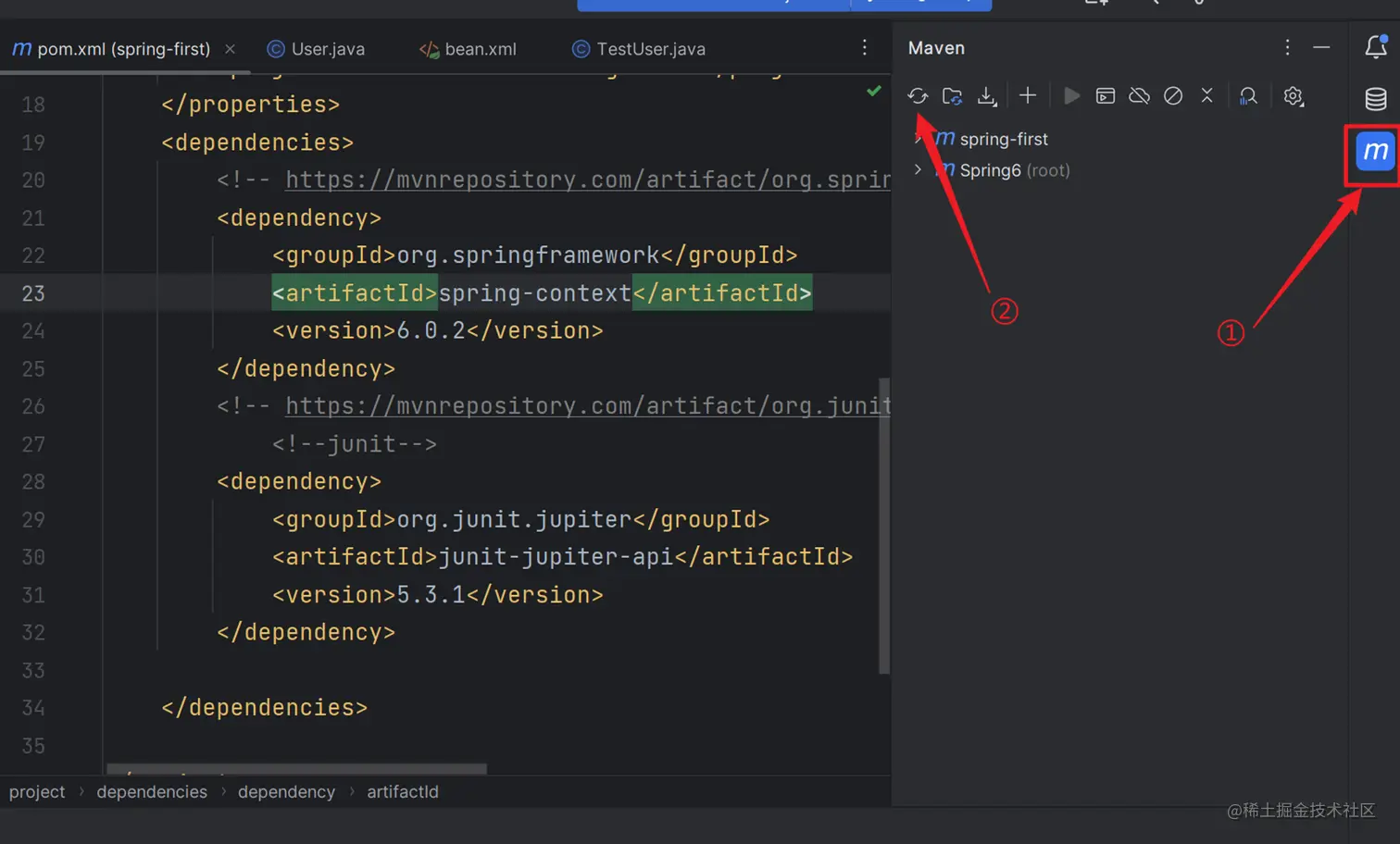Image resolution: width=1400 pixels, height=844 pixels.
Task: Select spring-first Maven project node
Action: (1004, 139)
